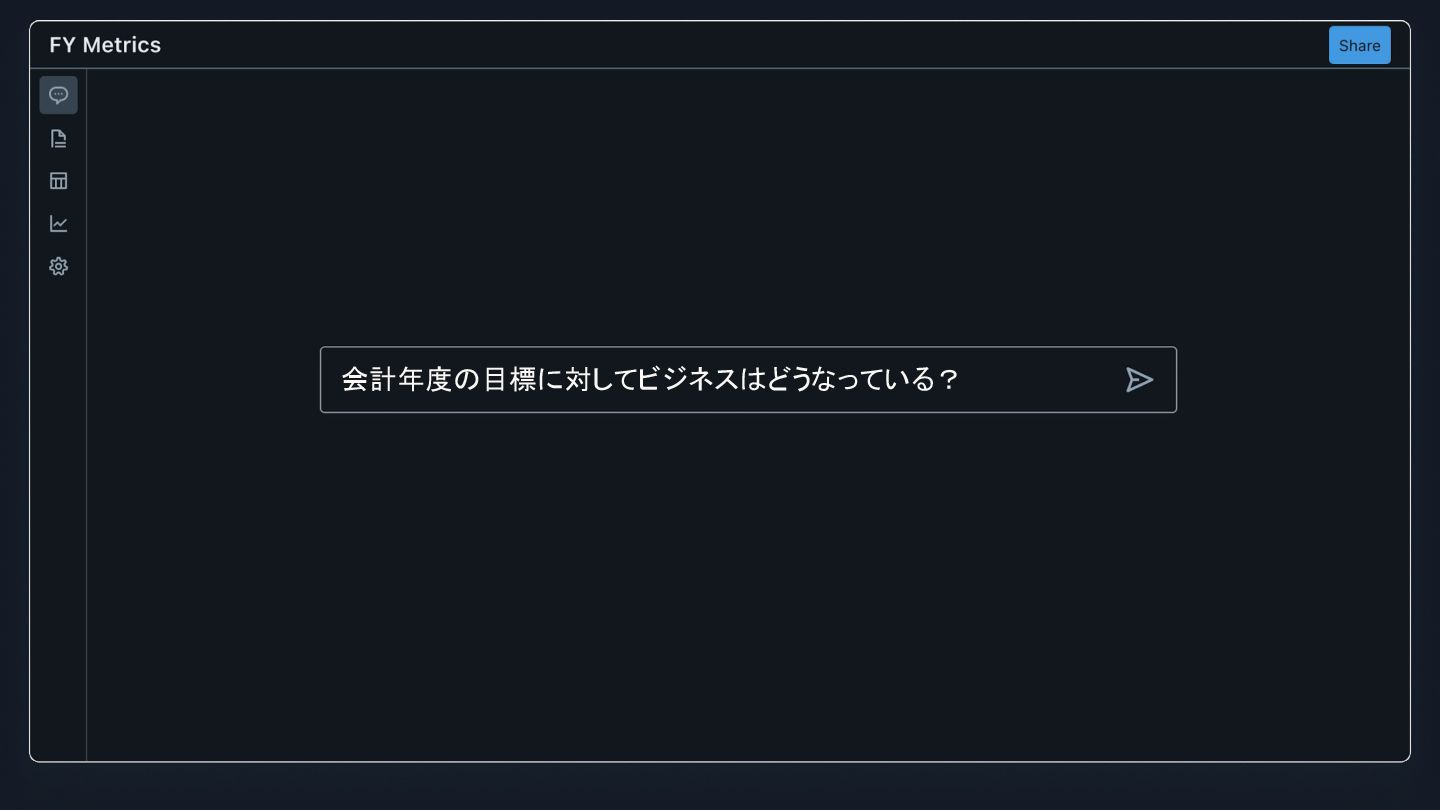Viewport: 1440px width, 810px height.
Task: Open the chat bubble sidebar icon
Action: (x=58, y=95)
